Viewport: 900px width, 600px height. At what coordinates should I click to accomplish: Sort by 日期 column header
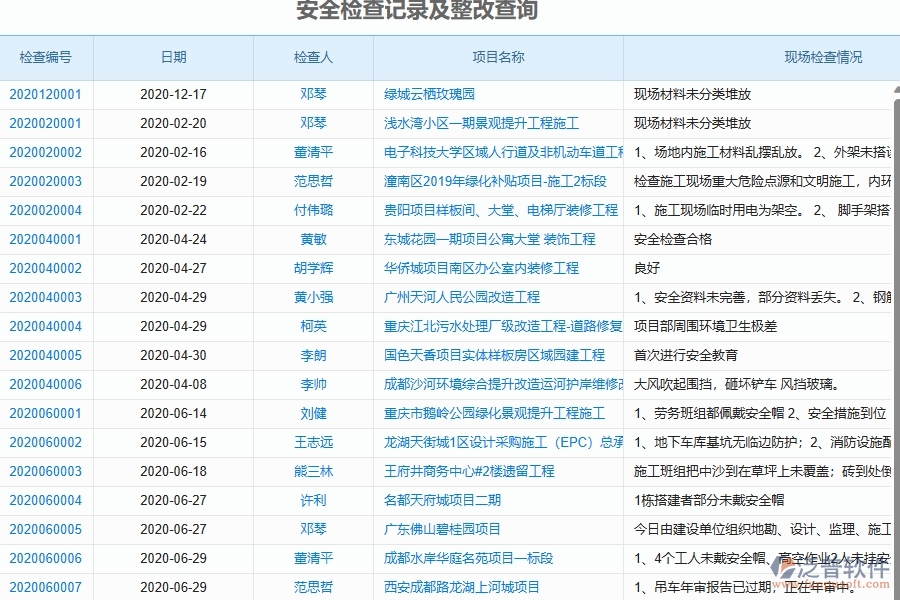[172, 57]
